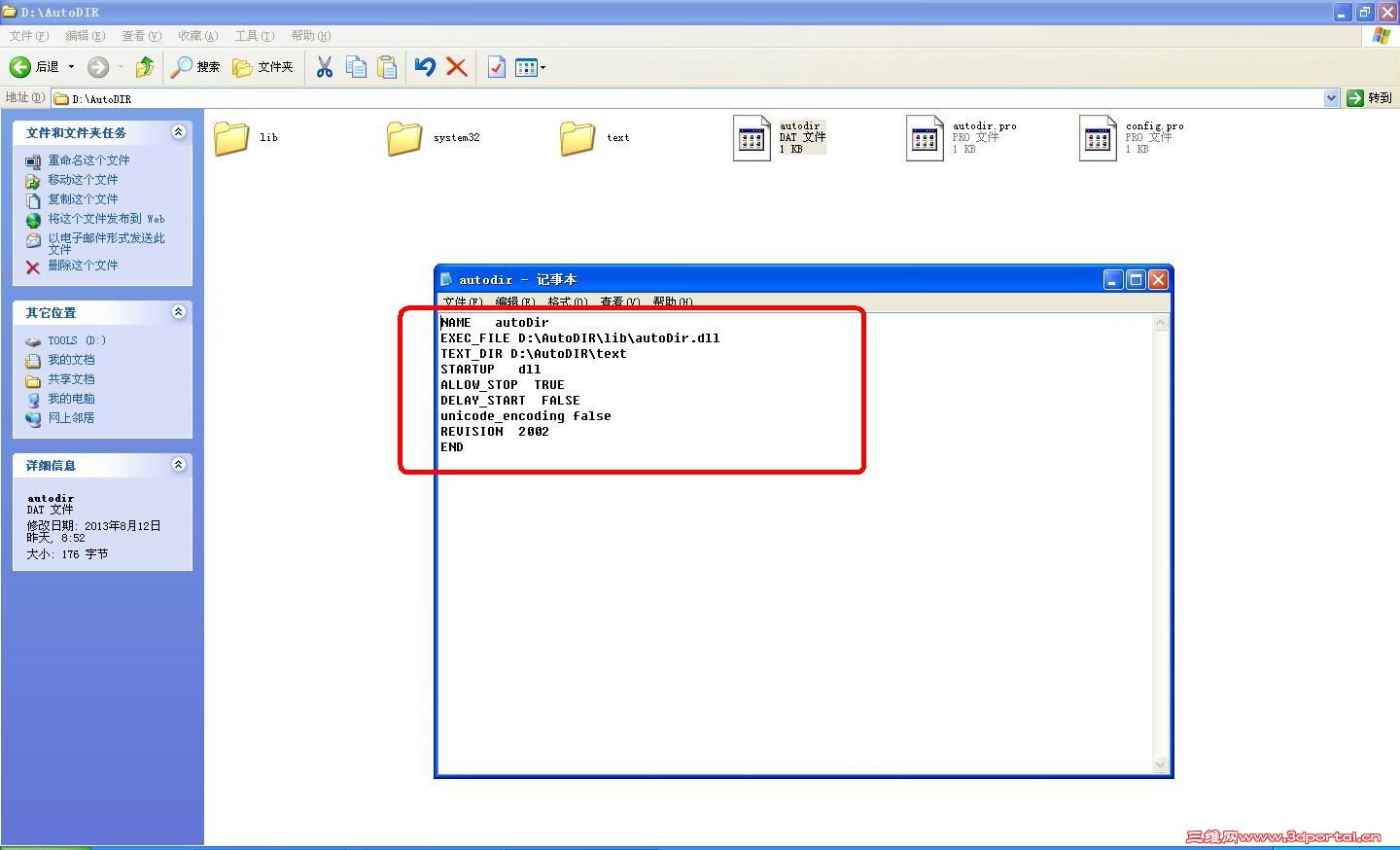Image resolution: width=1400 pixels, height=850 pixels.
Task: Click the blue Undo arrow icon
Action: pos(425,67)
